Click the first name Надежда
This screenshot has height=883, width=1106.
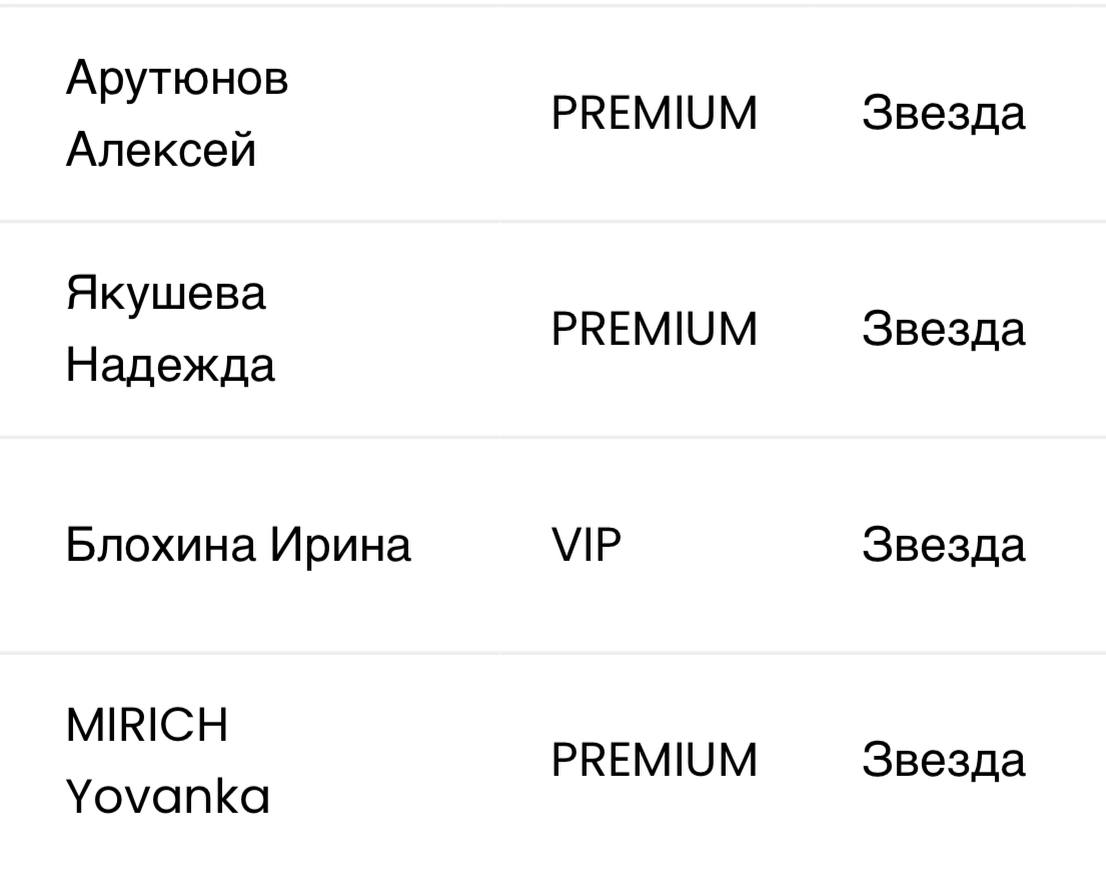point(170,365)
